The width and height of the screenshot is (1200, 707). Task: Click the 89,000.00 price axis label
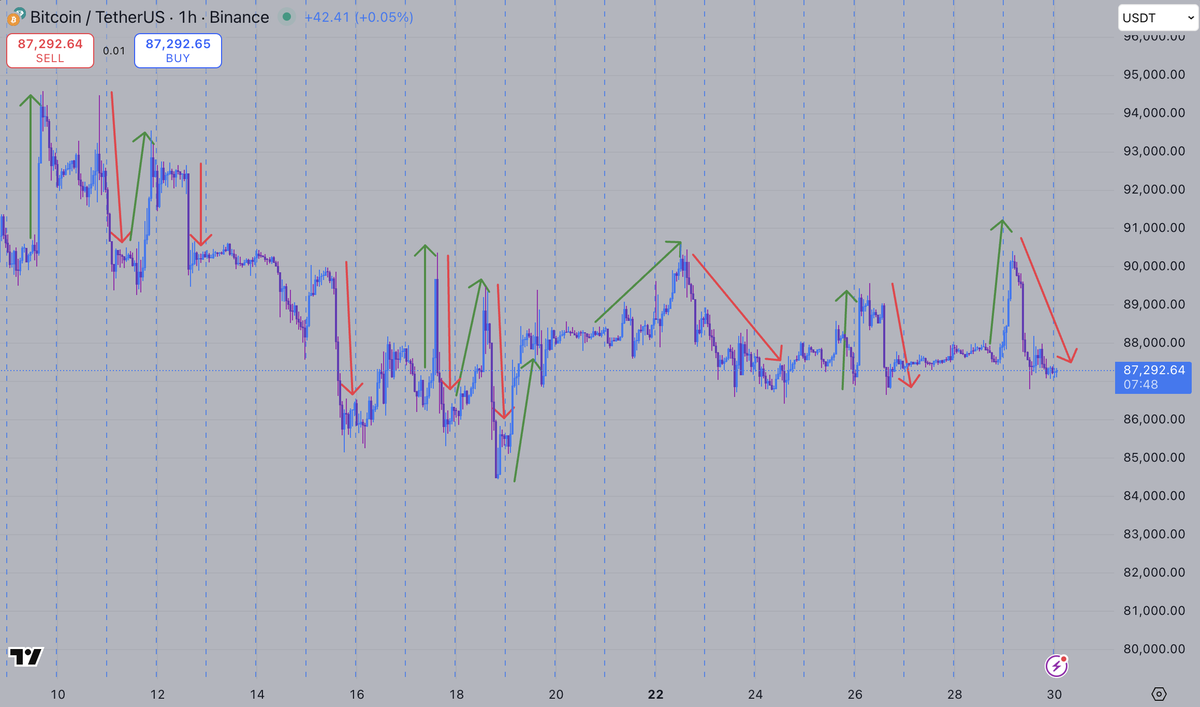point(1155,304)
